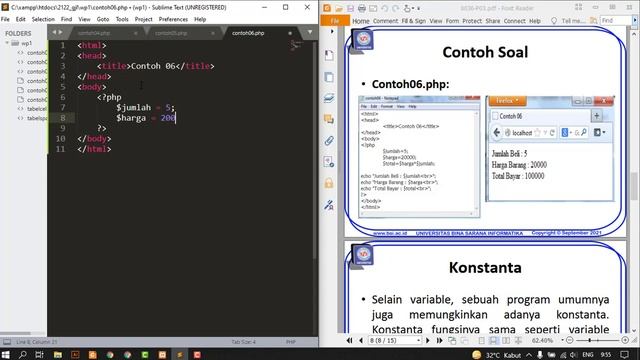This screenshot has width=640, height=360.
Task: Collapse the wp1 folder in sidebar
Action: pos(7,43)
